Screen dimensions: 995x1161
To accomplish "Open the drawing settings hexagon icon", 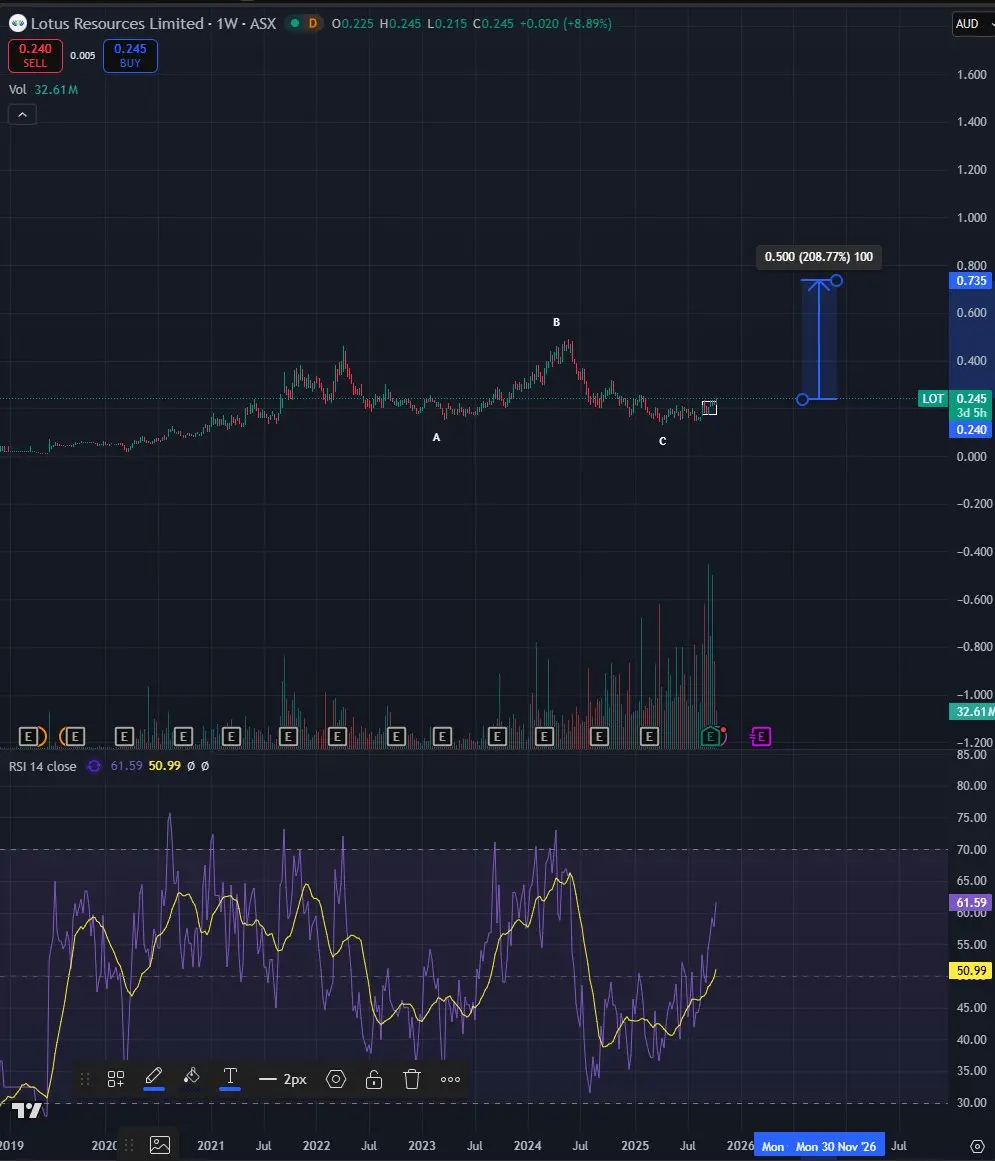I will click(336, 1079).
